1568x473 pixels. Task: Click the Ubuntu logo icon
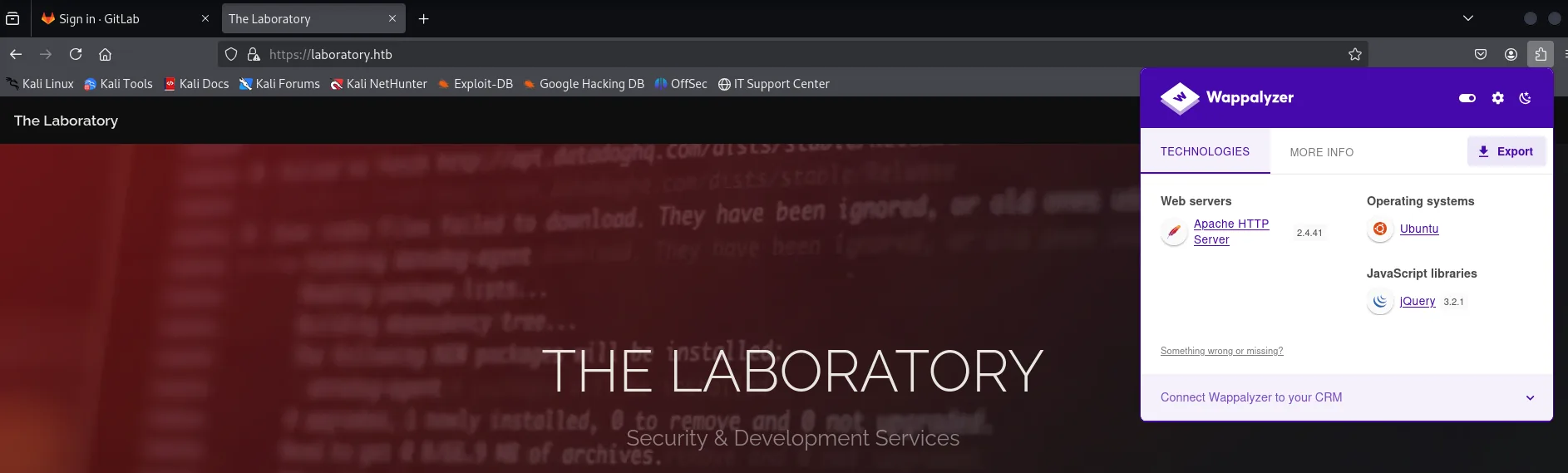[1380, 229]
